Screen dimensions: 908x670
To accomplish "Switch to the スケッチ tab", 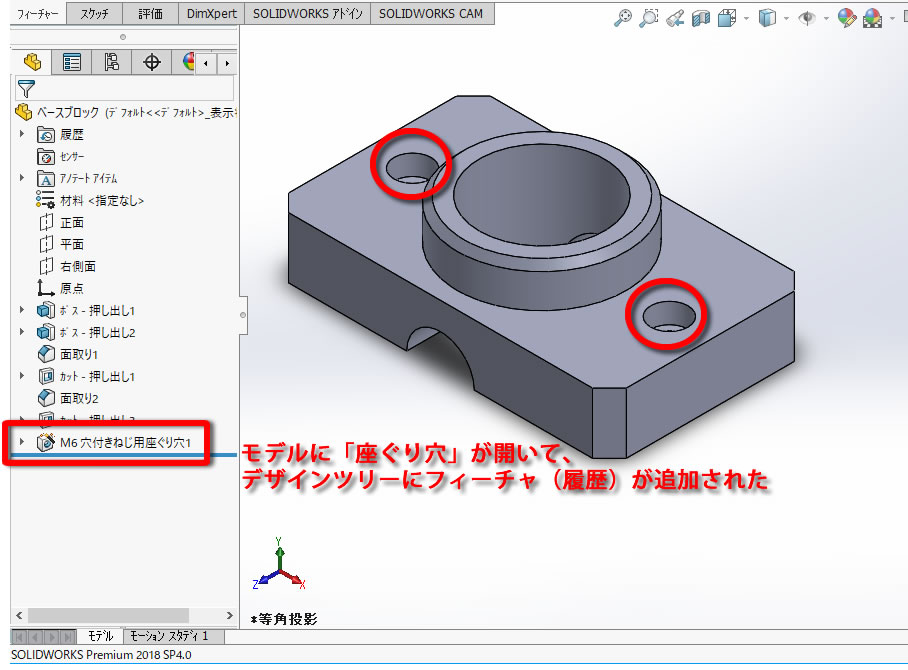I will (94, 14).
